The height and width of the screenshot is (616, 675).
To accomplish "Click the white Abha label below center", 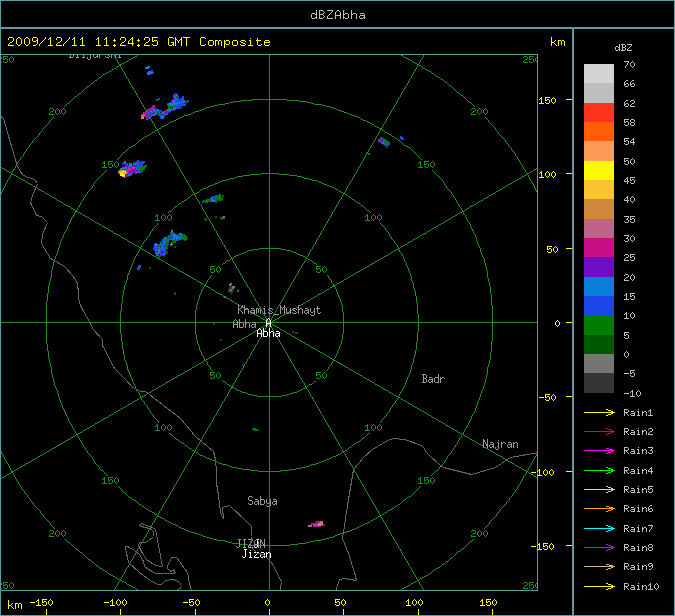I will [x=269, y=333].
